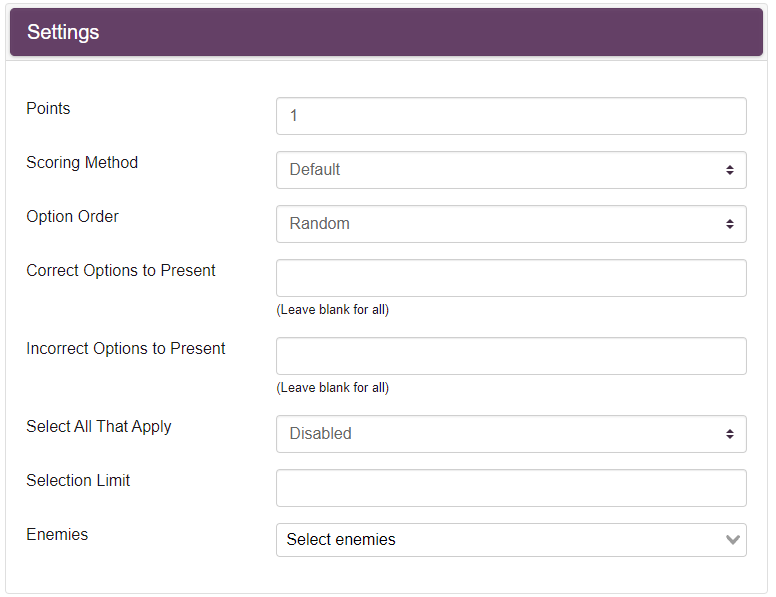Image resolution: width=776 pixels, height=597 pixels.
Task: Click the Option Order label
Action: point(72,216)
